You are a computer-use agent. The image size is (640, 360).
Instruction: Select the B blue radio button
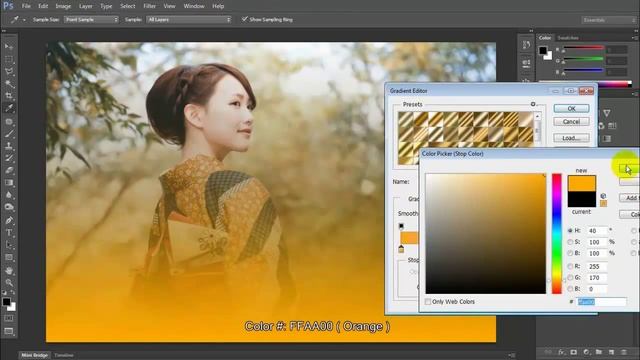(570, 289)
